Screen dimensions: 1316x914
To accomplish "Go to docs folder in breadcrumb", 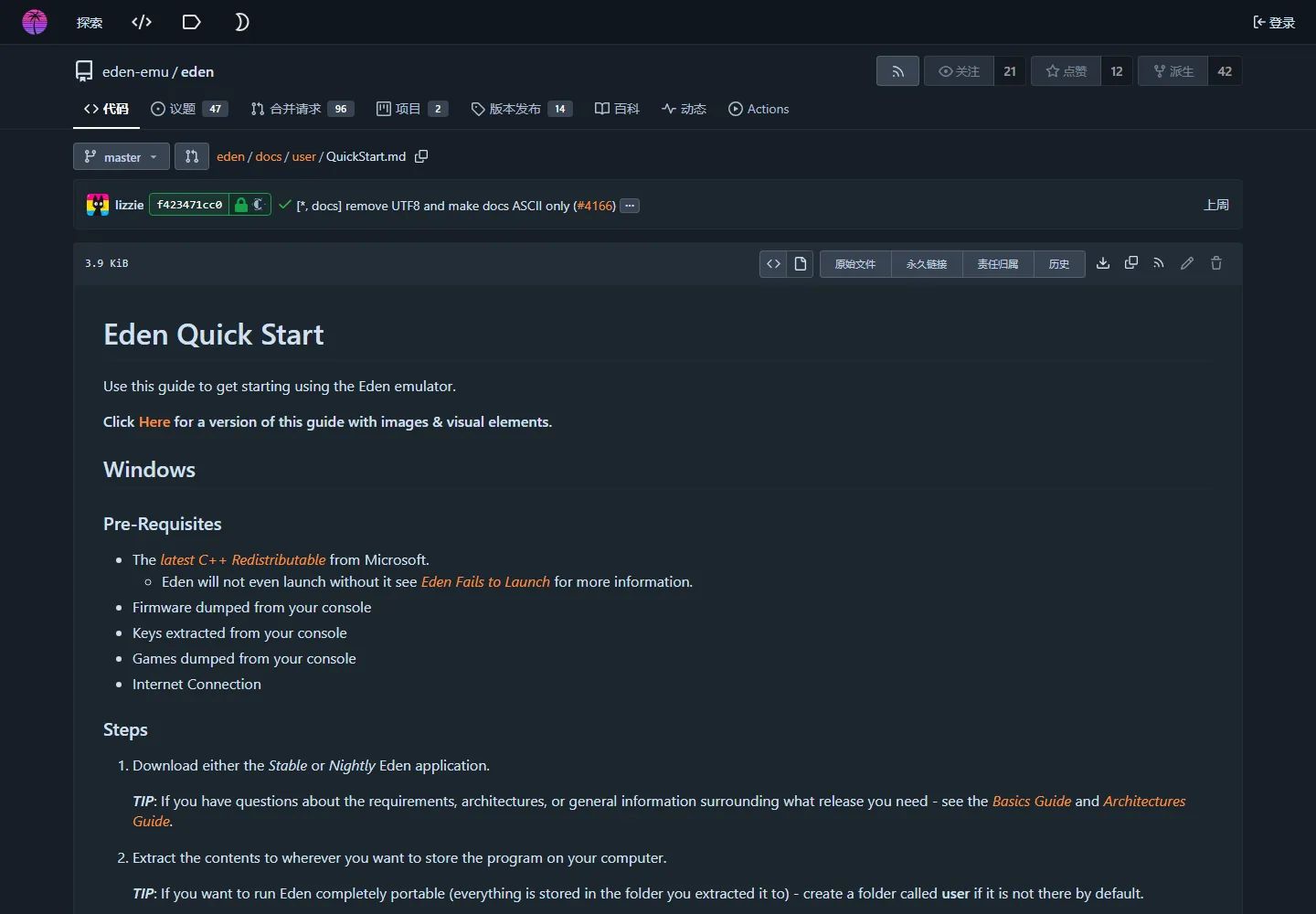I will 269,156.
